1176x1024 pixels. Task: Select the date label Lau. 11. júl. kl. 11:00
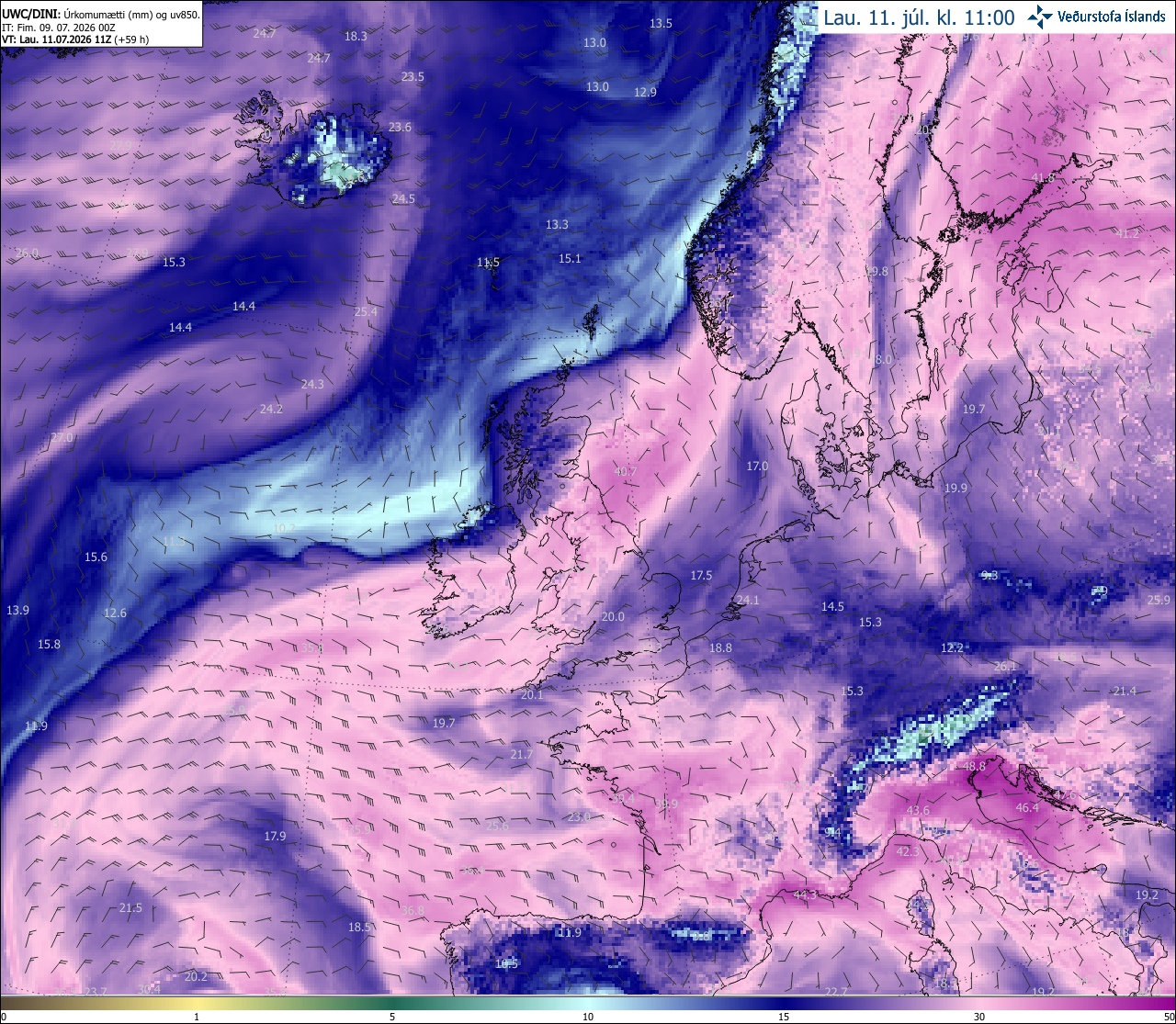click(919, 17)
